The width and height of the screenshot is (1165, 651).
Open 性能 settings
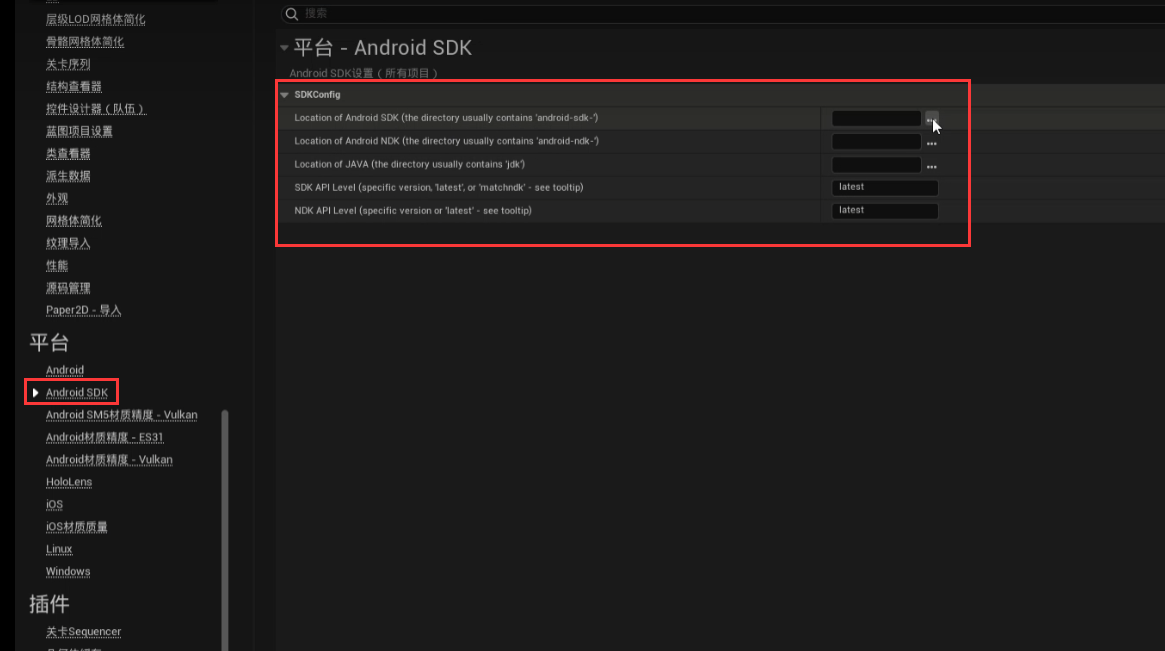tap(57, 265)
